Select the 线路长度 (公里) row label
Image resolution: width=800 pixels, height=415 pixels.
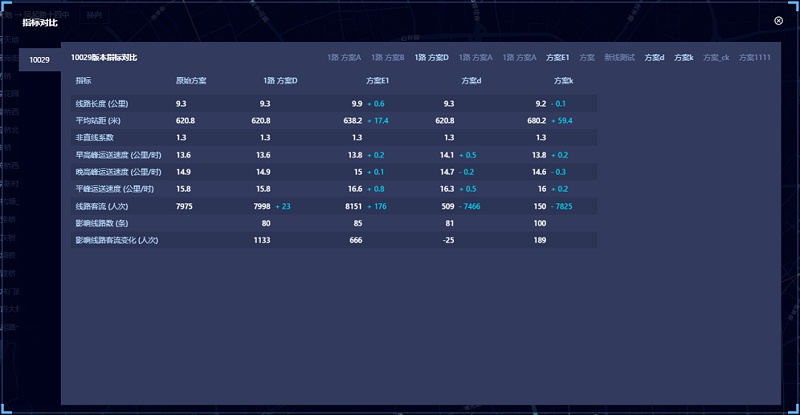coord(102,104)
